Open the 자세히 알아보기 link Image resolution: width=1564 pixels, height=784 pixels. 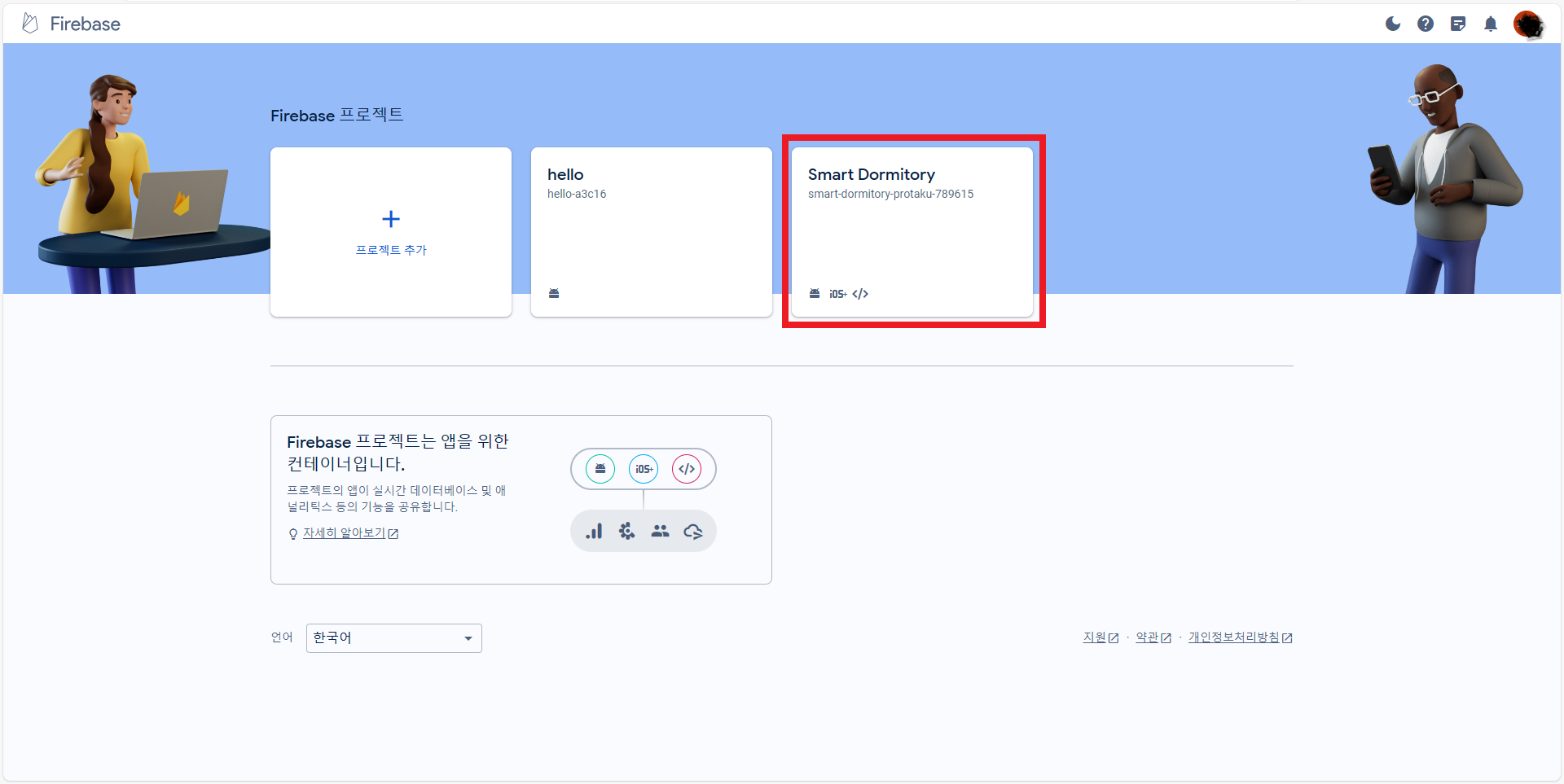coord(350,533)
